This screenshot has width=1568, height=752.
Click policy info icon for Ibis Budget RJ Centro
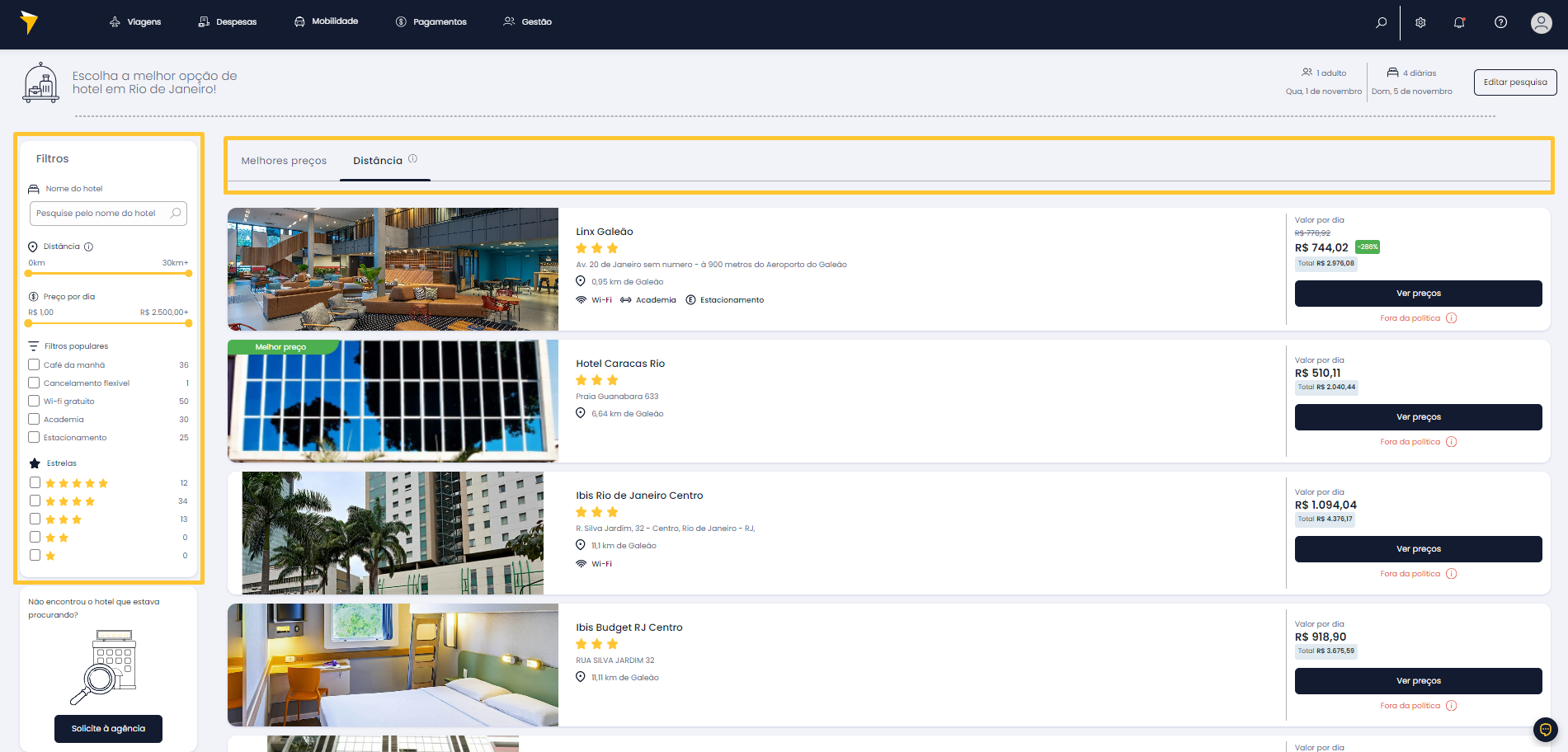click(x=1451, y=706)
